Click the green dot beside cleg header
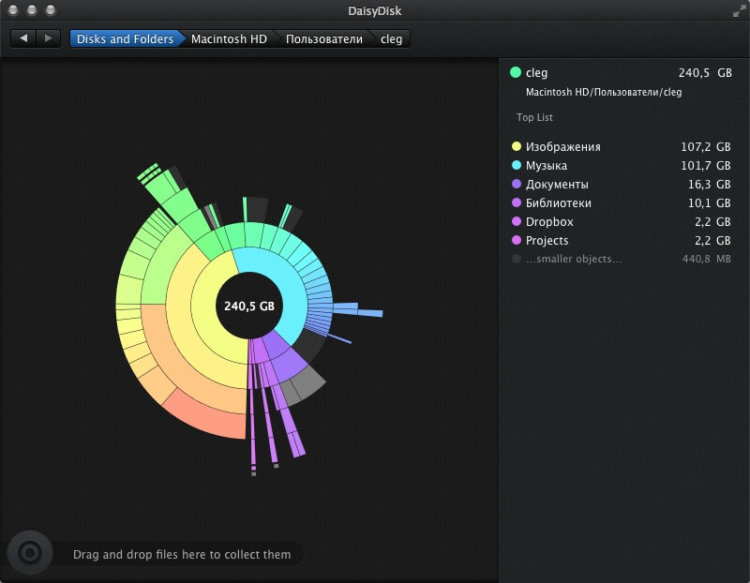 [515, 72]
